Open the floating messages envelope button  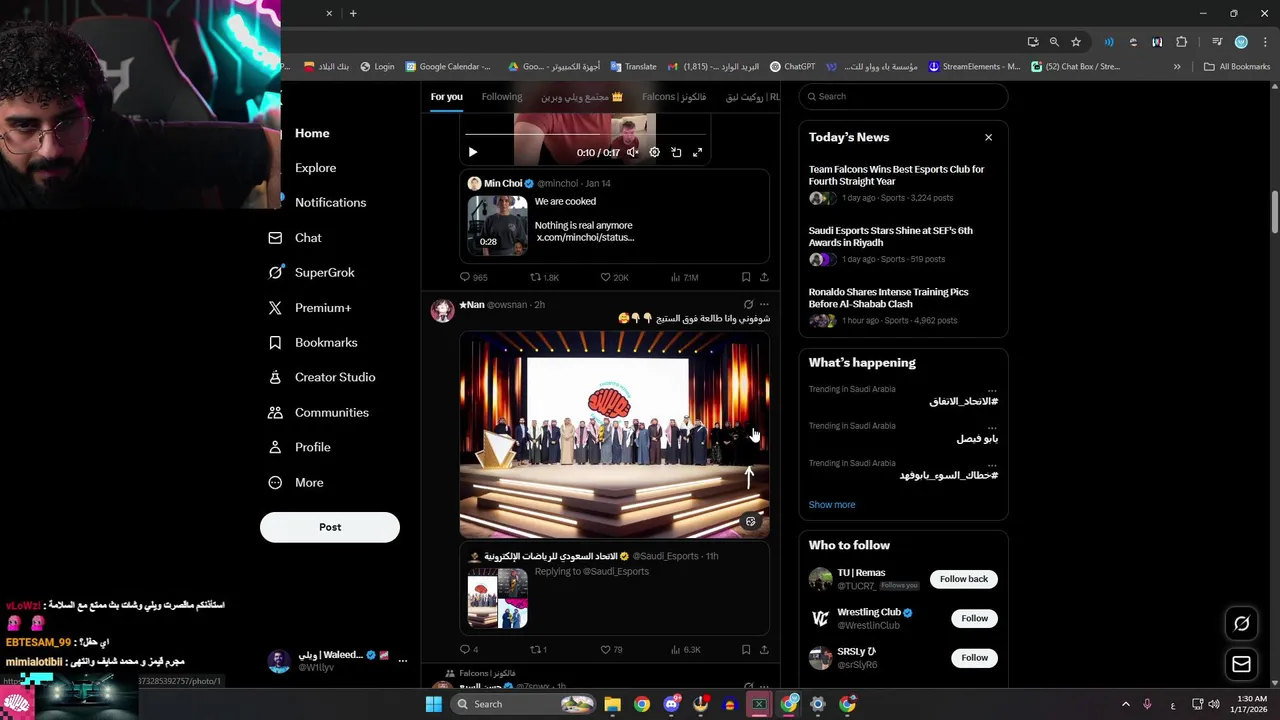(x=1242, y=664)
